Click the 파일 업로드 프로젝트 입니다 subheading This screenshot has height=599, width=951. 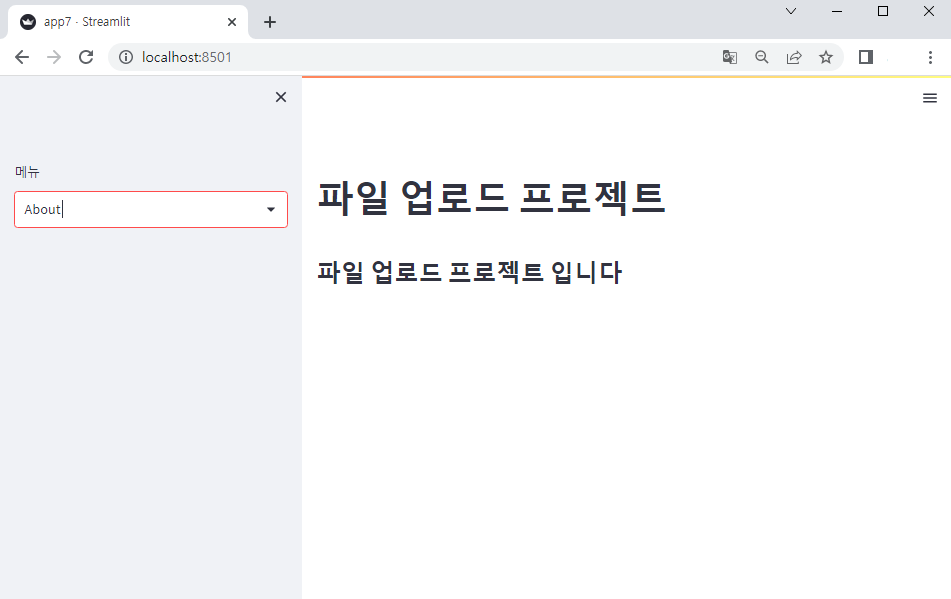coord(469,272)
